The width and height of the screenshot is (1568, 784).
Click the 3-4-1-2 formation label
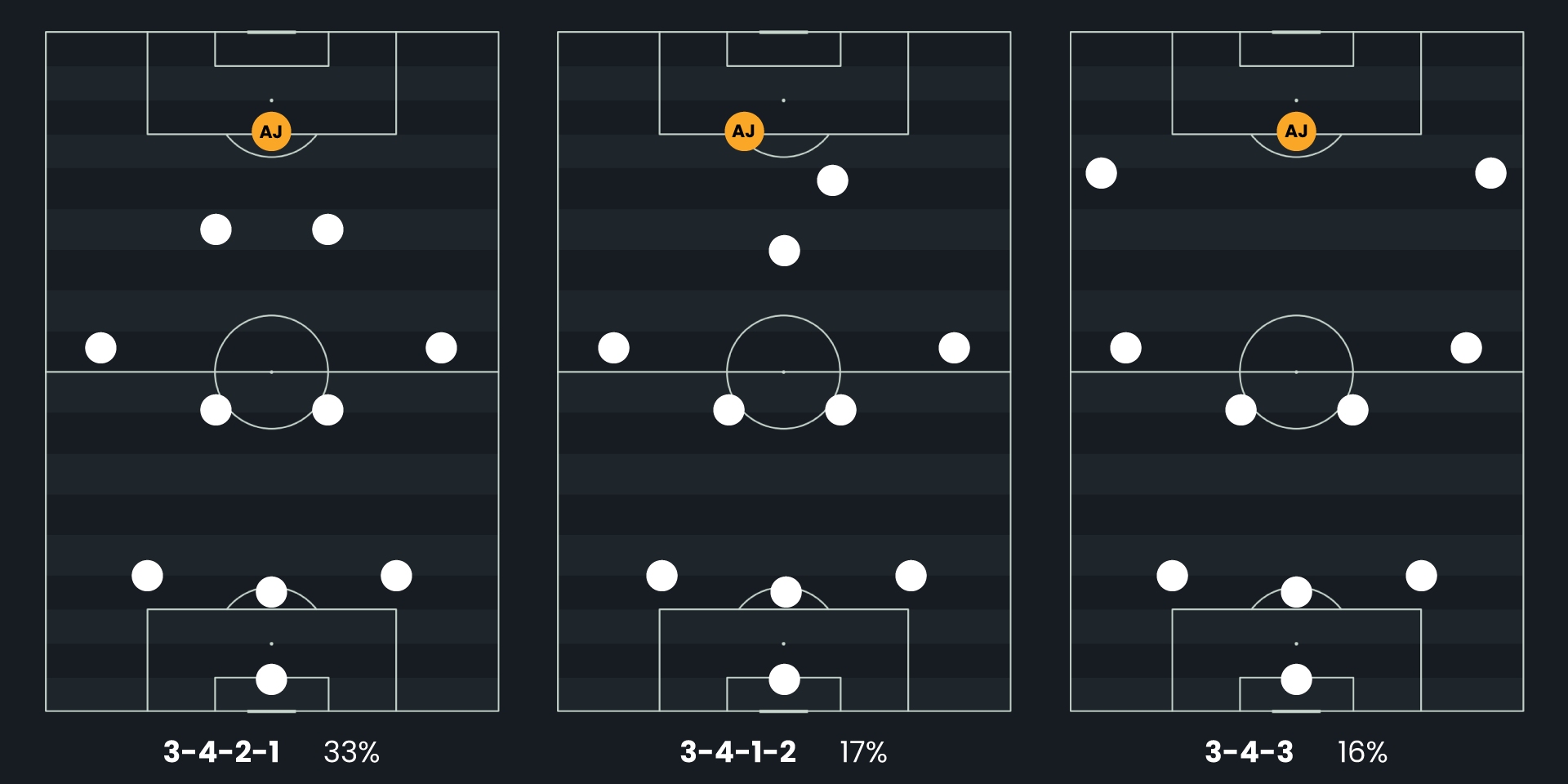[737, 752]
